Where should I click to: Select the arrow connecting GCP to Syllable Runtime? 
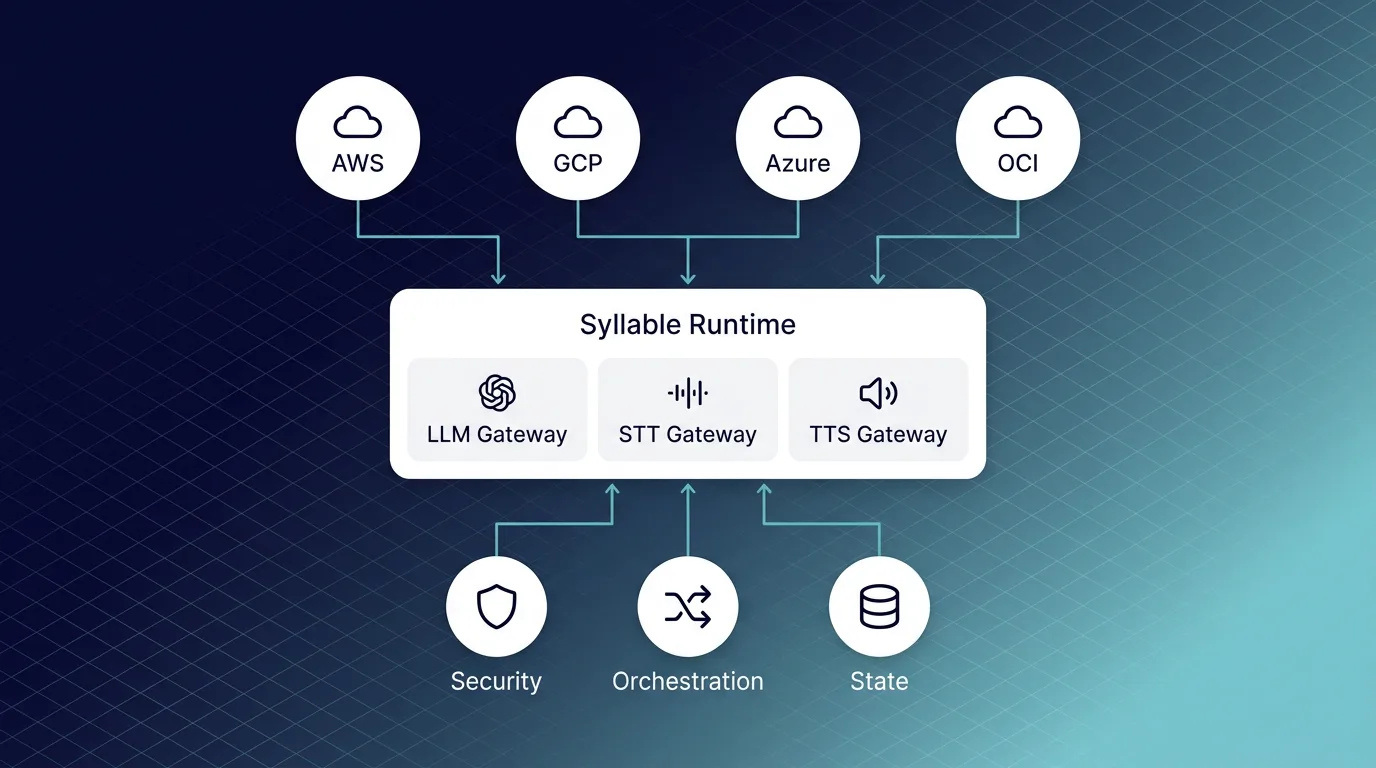click(x=687, y=255)
